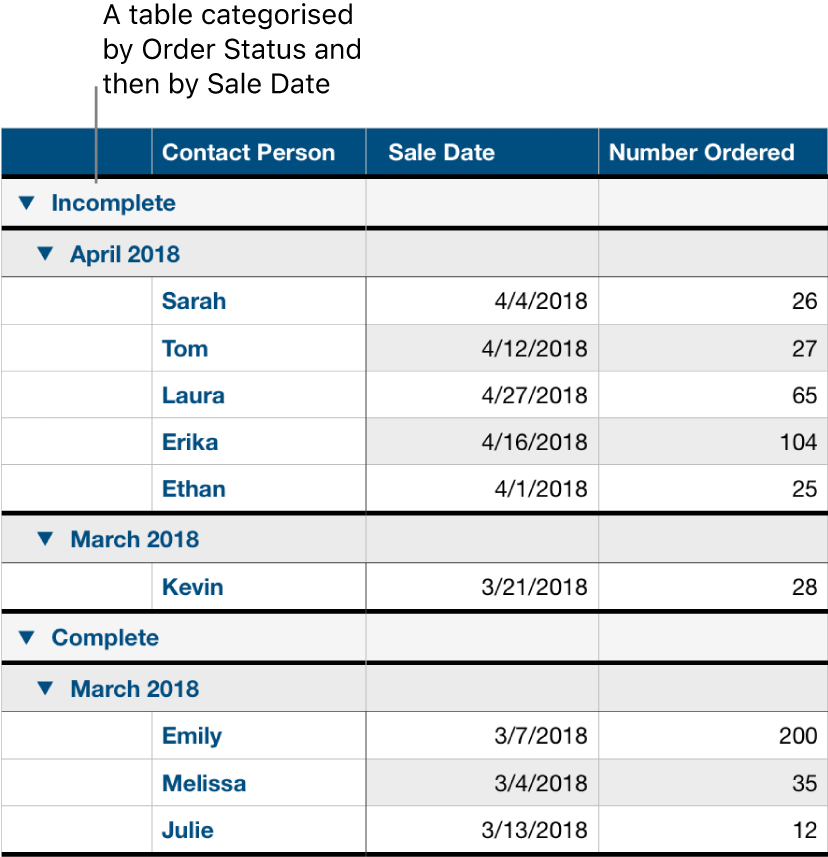Collapse the March 2018 group under Complete
The width and height of the screenshot is (828, 857).
44,688
